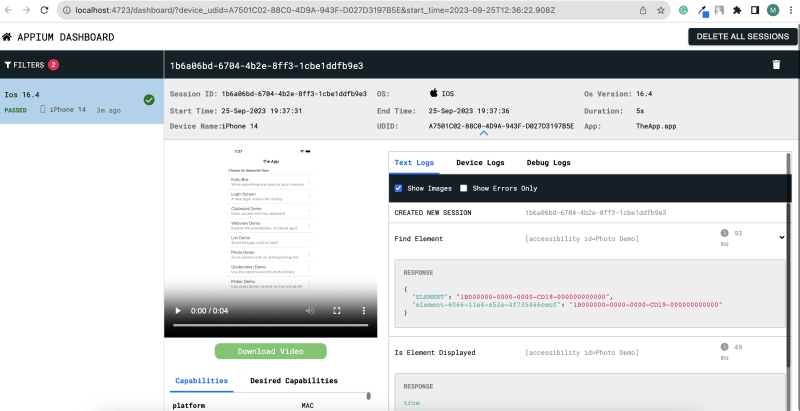800x411 pixels.
Task: Click the filters count badge 2
Action: [x=54, y=65]
